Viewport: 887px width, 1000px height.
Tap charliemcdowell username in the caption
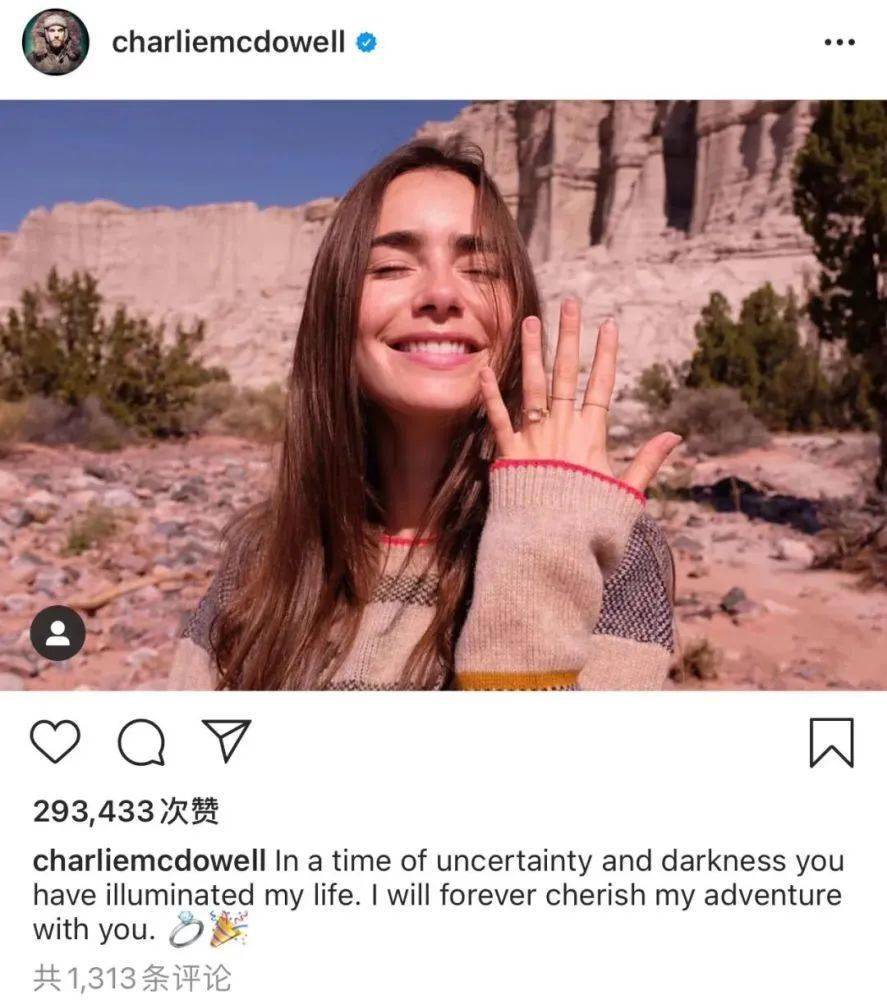click(149, 861)
